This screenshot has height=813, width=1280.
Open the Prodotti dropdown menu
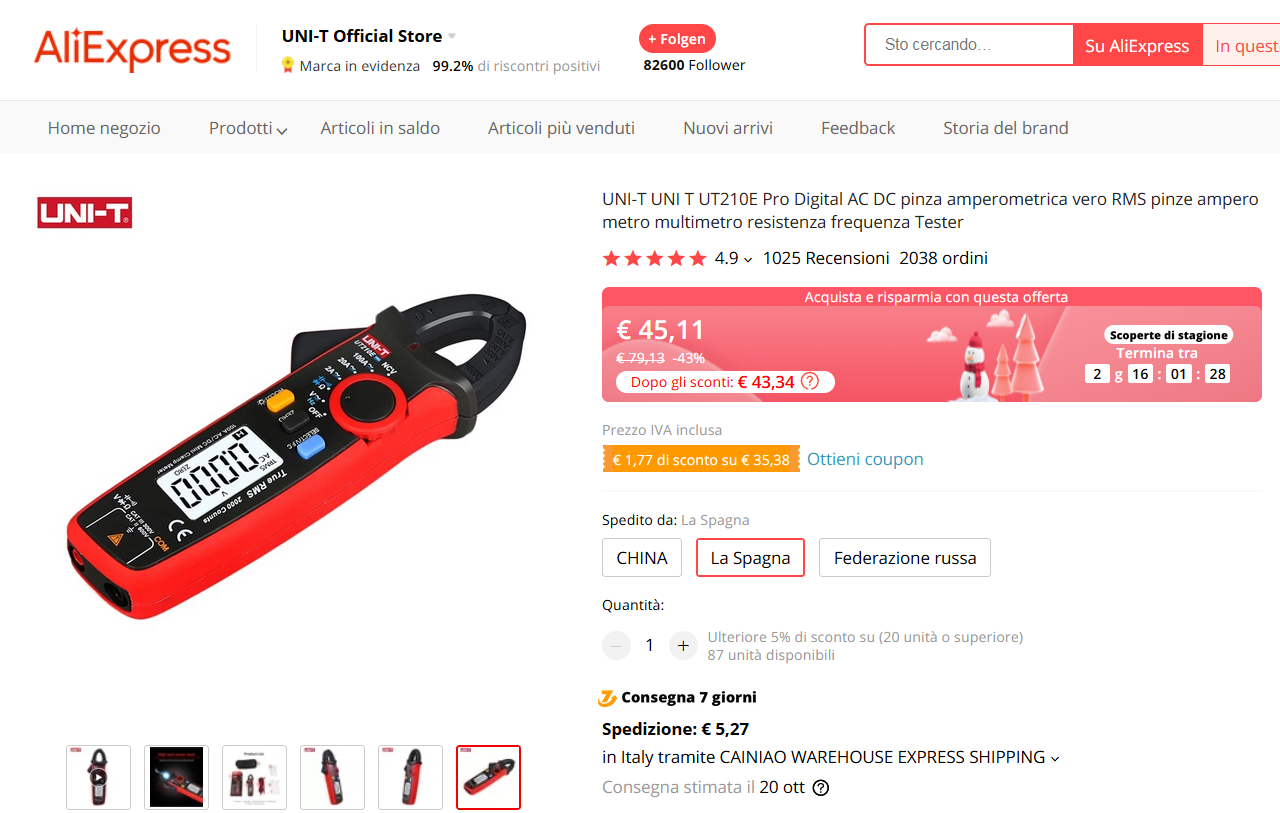[248, 128]
